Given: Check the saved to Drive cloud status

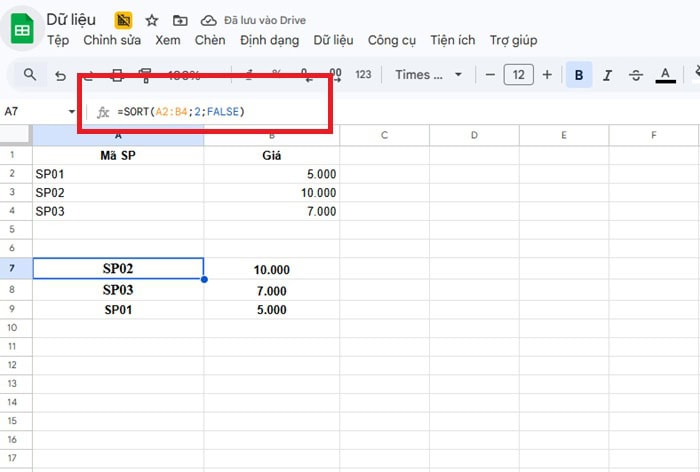Looking at the screenshot, I should tap(208, 20).
